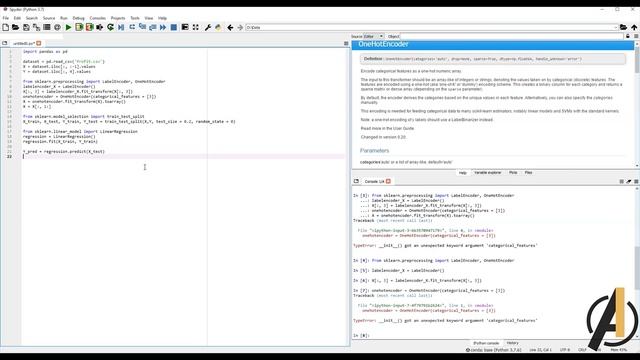Open the Source dropdown in Help pane

coord(373,36)
